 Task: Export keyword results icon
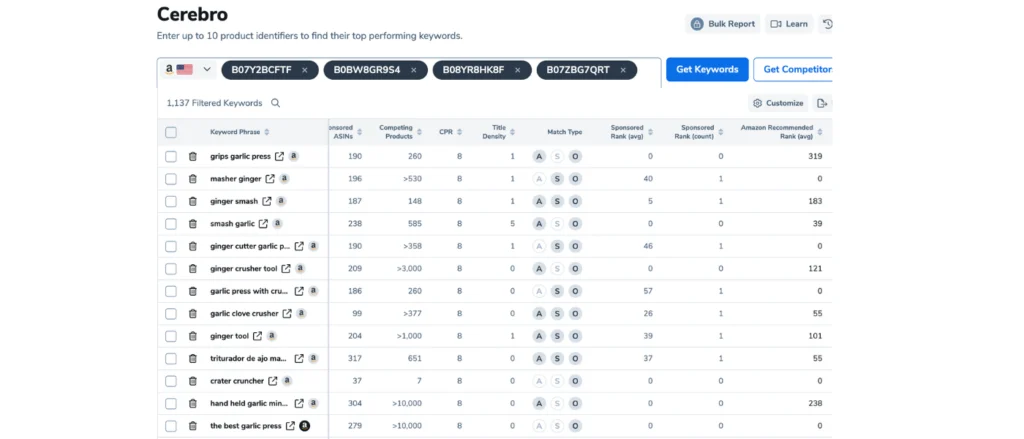click(822, 103)
